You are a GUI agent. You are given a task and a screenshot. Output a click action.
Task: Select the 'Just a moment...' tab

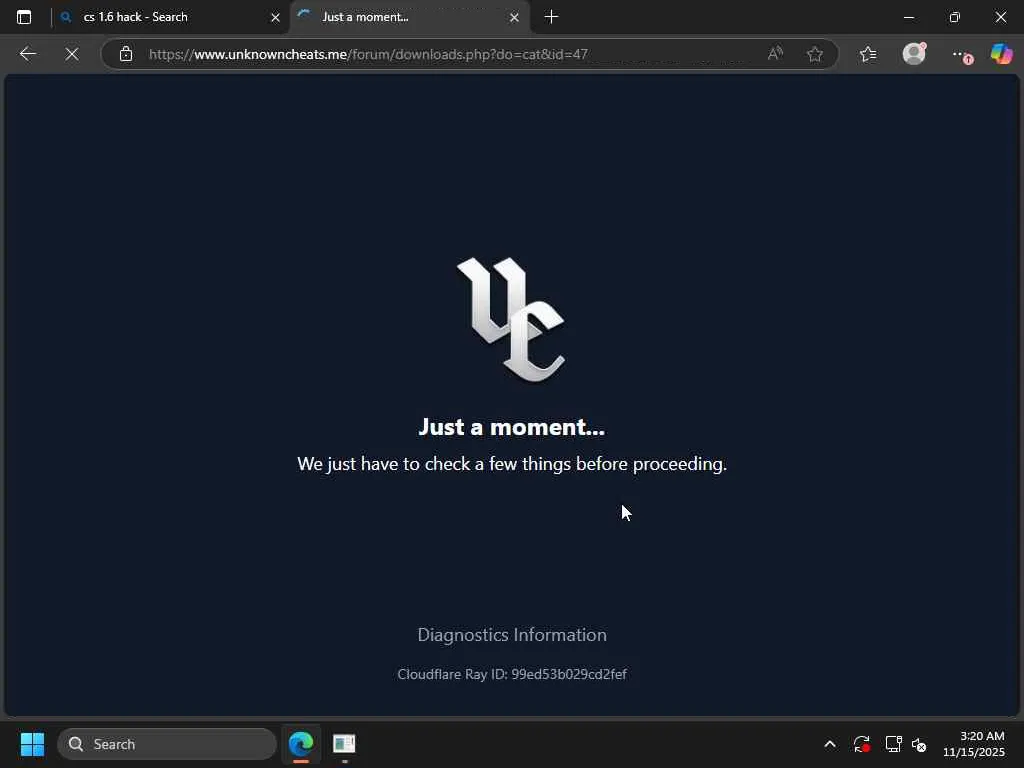tap(409, 17)
